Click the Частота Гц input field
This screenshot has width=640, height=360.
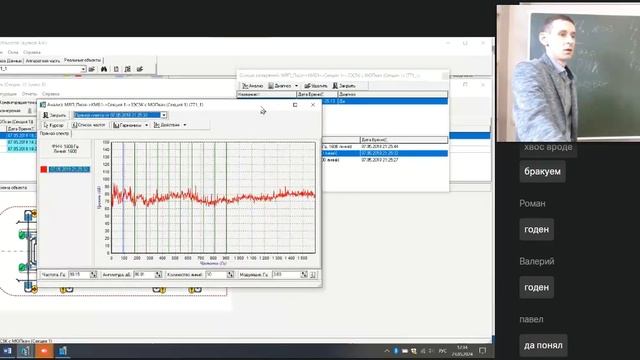click(x=79, y=275)
